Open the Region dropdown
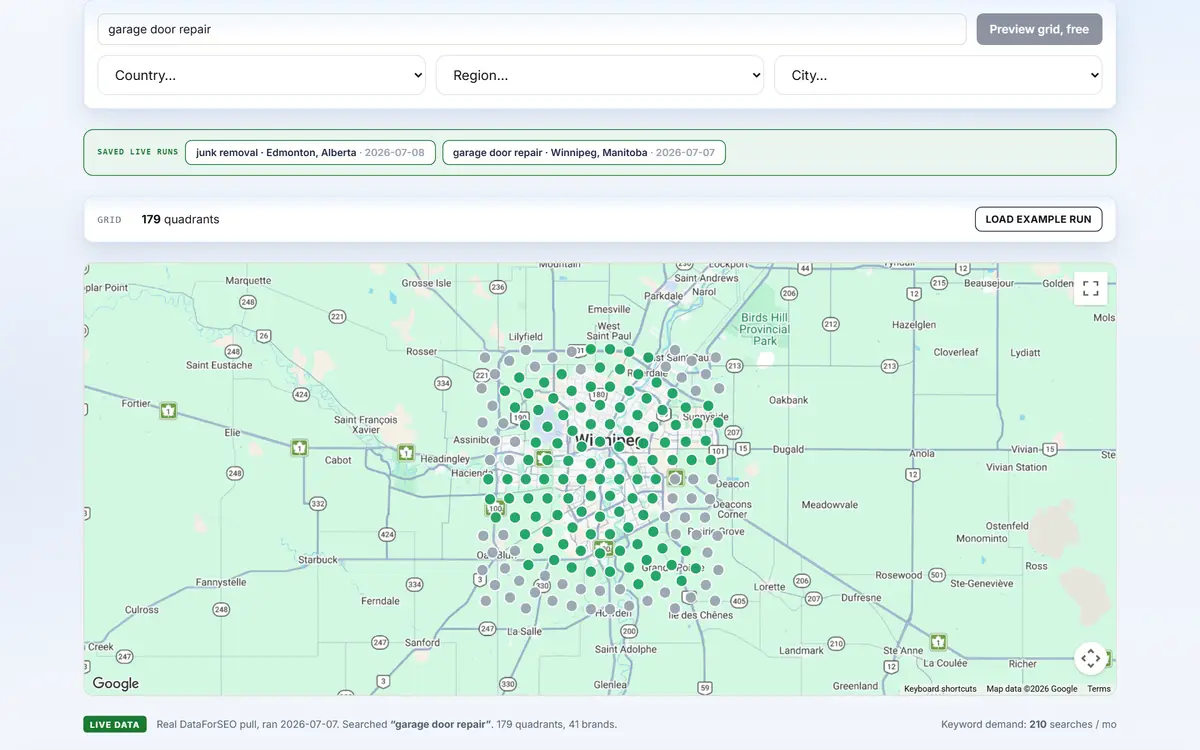1200x750 pixels. pos(600,75)
